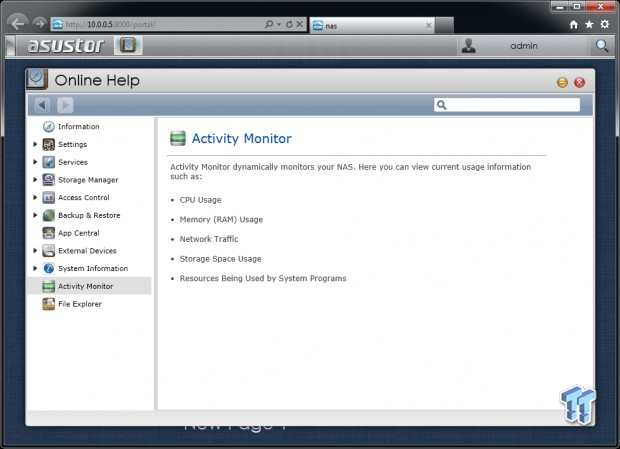Viewport: 620px width, 449px height.
Task: Switch to the nas browser tab
Action: (x=372, y=26)
